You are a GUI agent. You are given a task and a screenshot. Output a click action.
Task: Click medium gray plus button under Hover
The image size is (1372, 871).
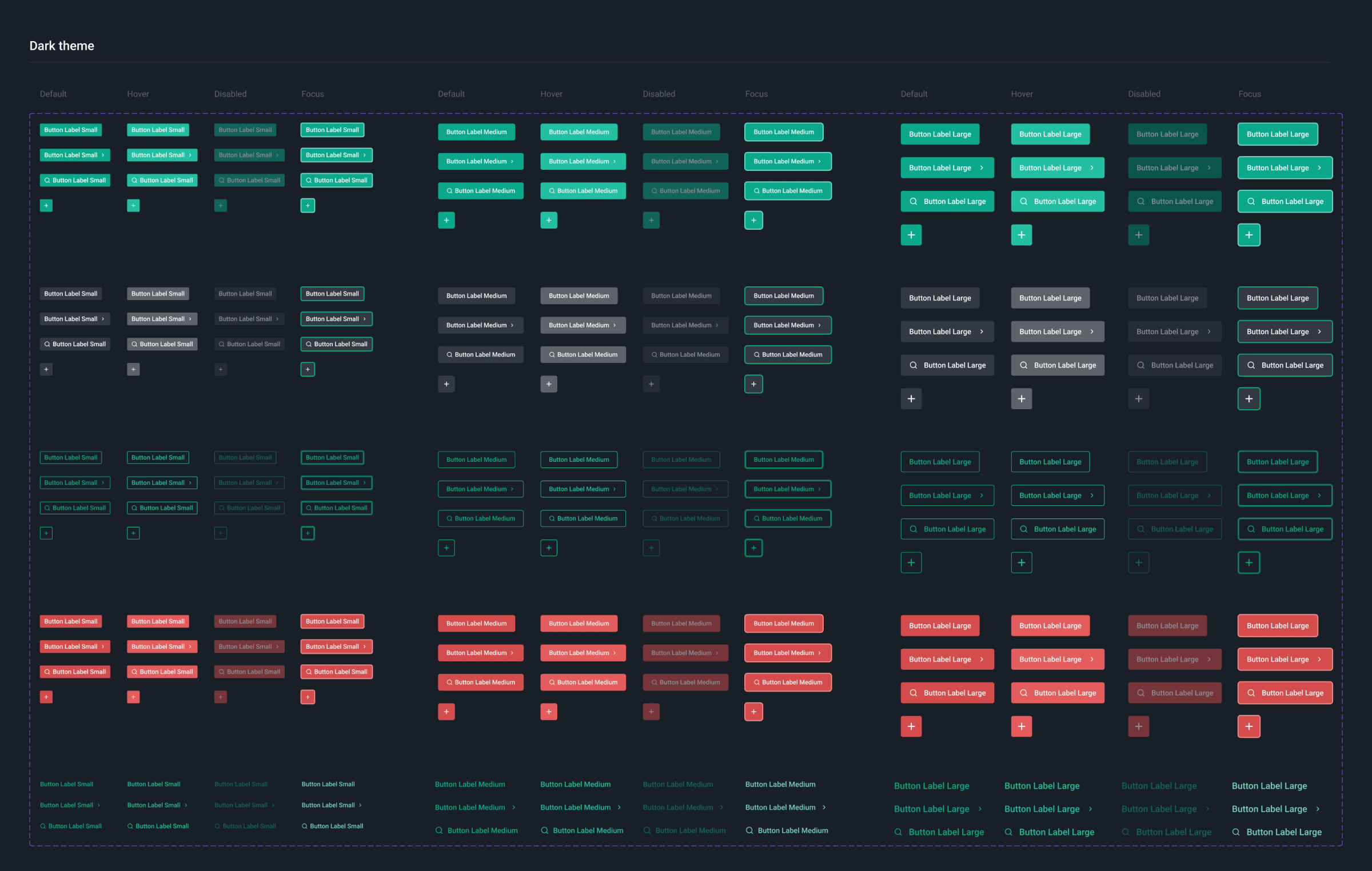pos(548,384)
